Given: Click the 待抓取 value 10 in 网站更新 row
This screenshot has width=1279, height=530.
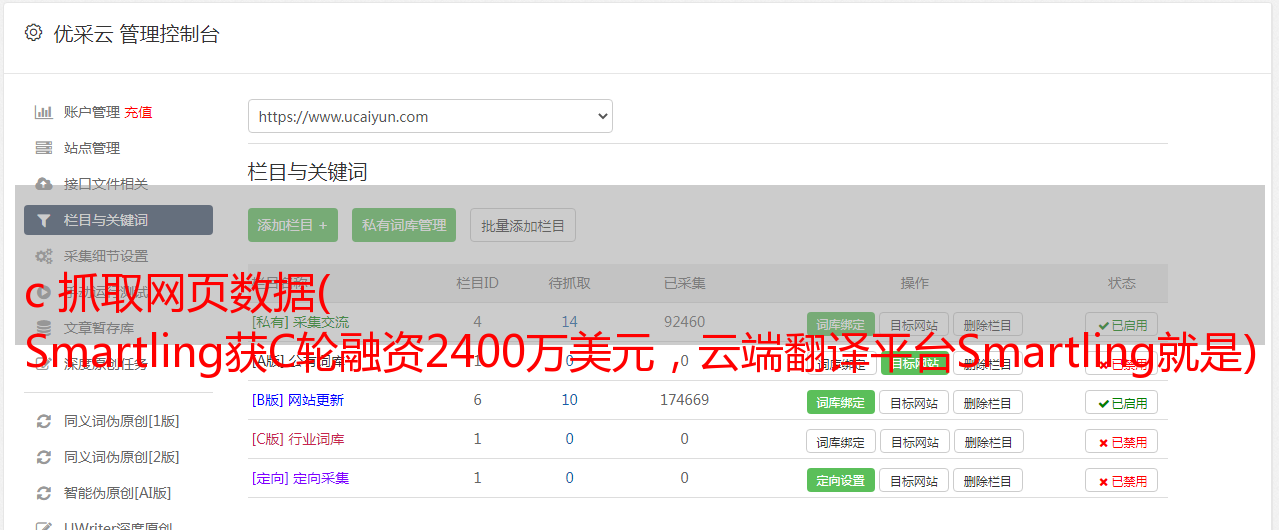Looking at the screenshot, I should [x=570, y=400].
